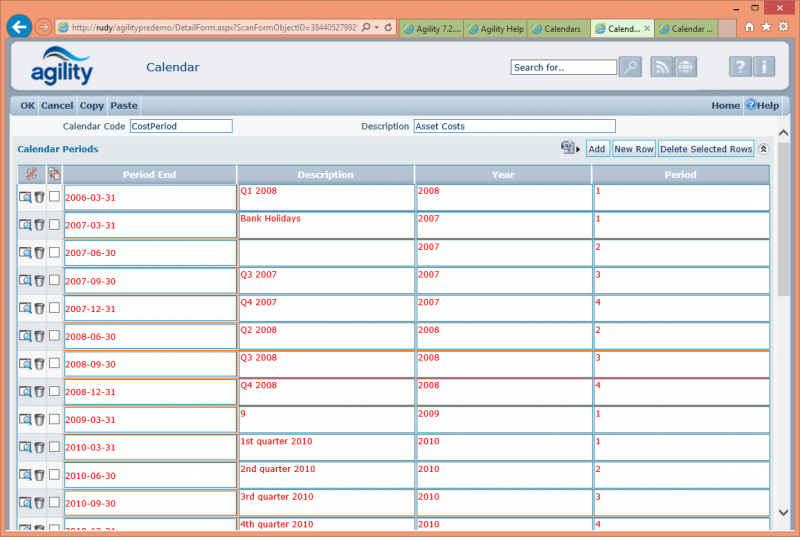Click the information 'i' icon in header
The image size is (800, 537).
point(763,67)
